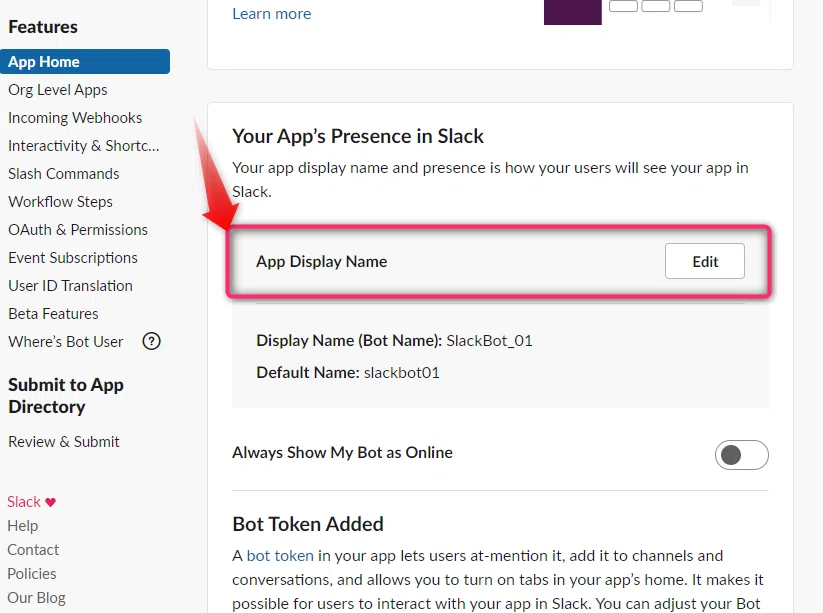Open Workflow Steps page
Viewport: 823px width, 613px height.
(60, 202)
